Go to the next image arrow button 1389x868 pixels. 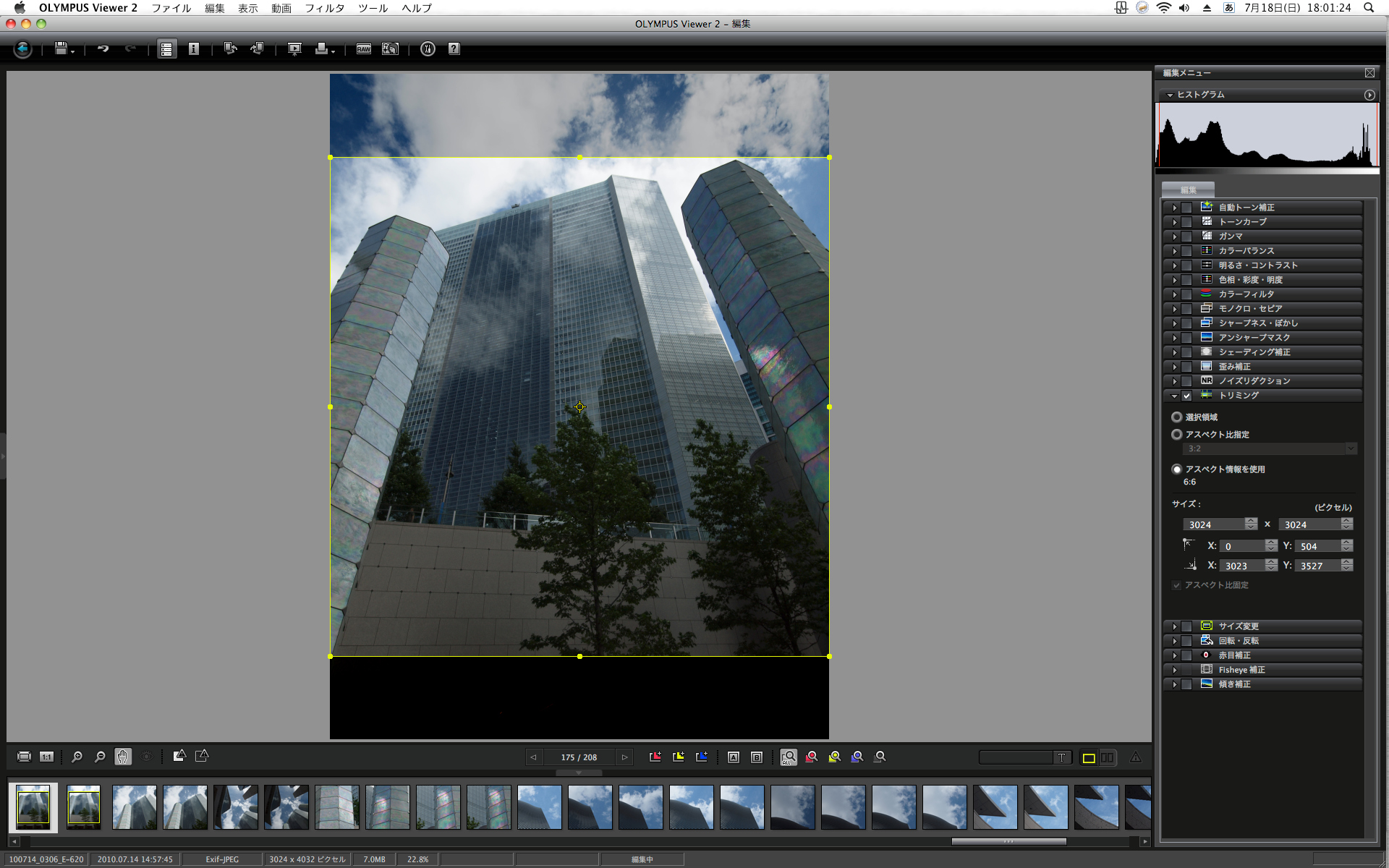pyautogui.click(x=624, y=757)
